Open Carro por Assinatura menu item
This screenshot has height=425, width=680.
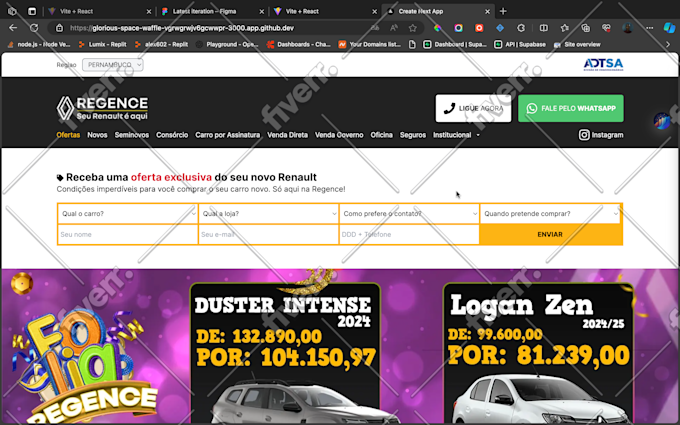228,135
